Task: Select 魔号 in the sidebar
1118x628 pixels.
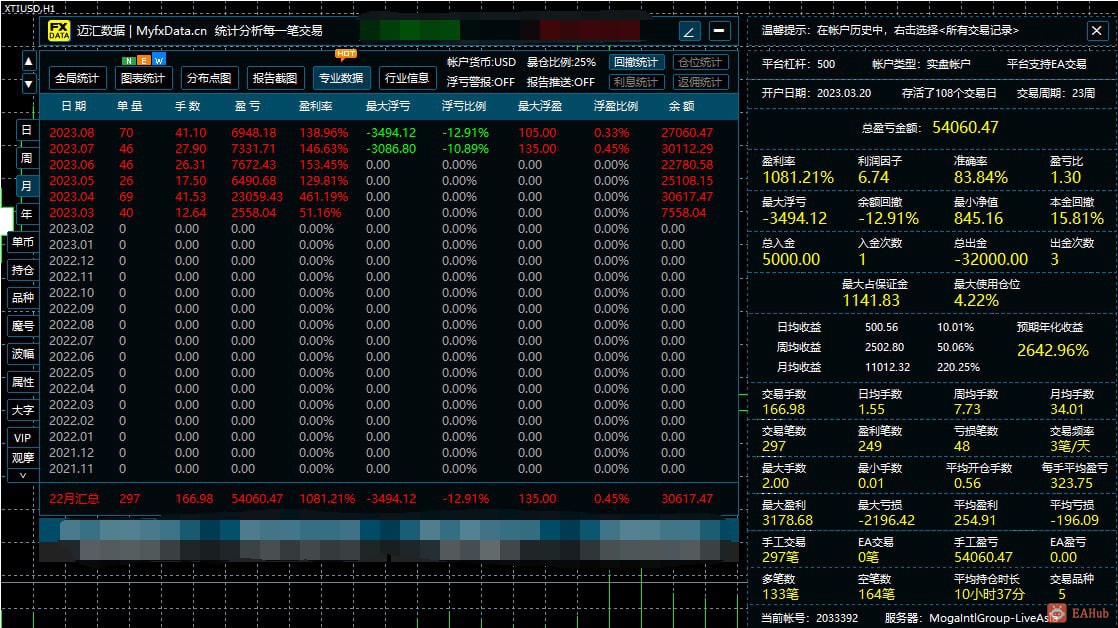Action: point(23,326)
